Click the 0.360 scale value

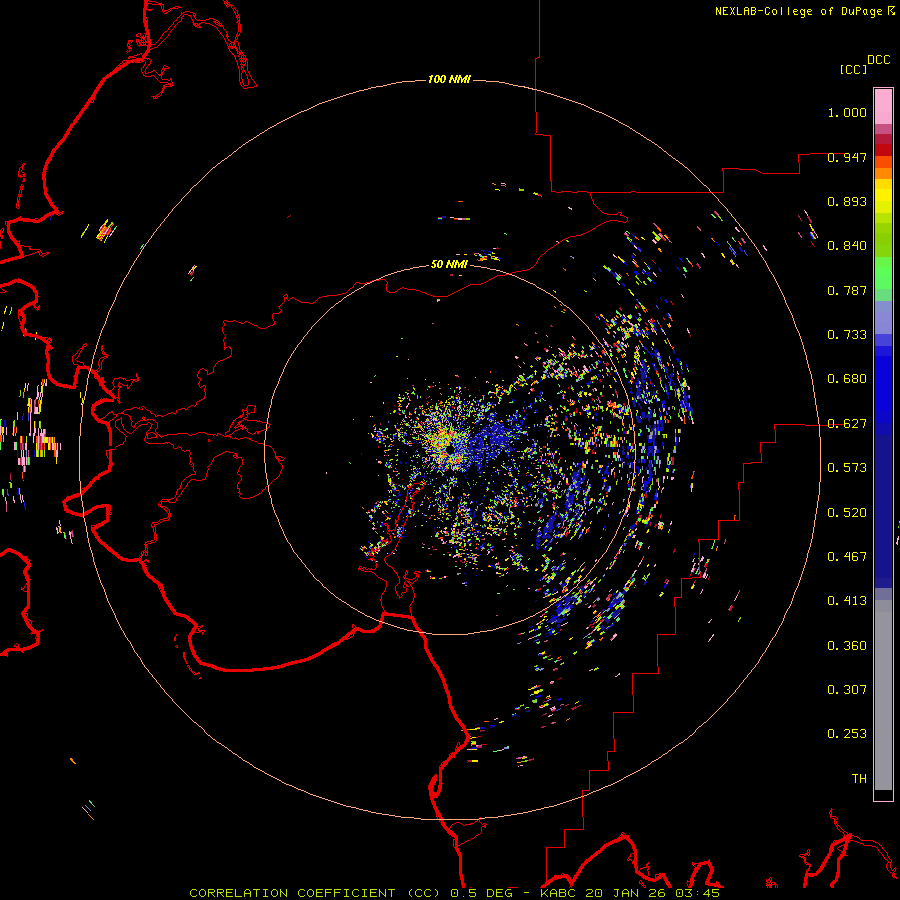(x=847, y=646)
